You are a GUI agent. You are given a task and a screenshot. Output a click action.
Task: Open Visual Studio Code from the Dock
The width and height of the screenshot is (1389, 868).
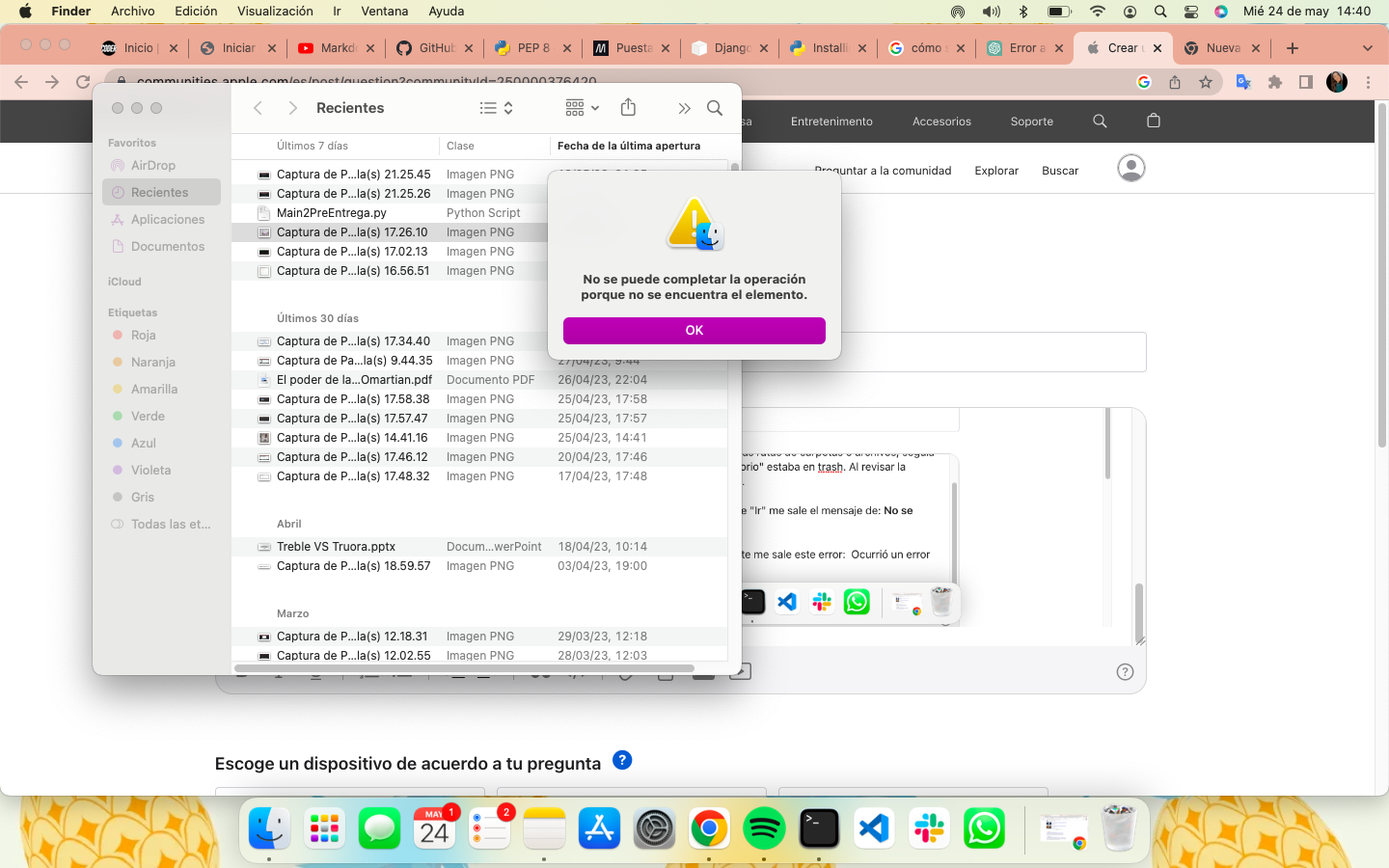(x=874, y=828)
